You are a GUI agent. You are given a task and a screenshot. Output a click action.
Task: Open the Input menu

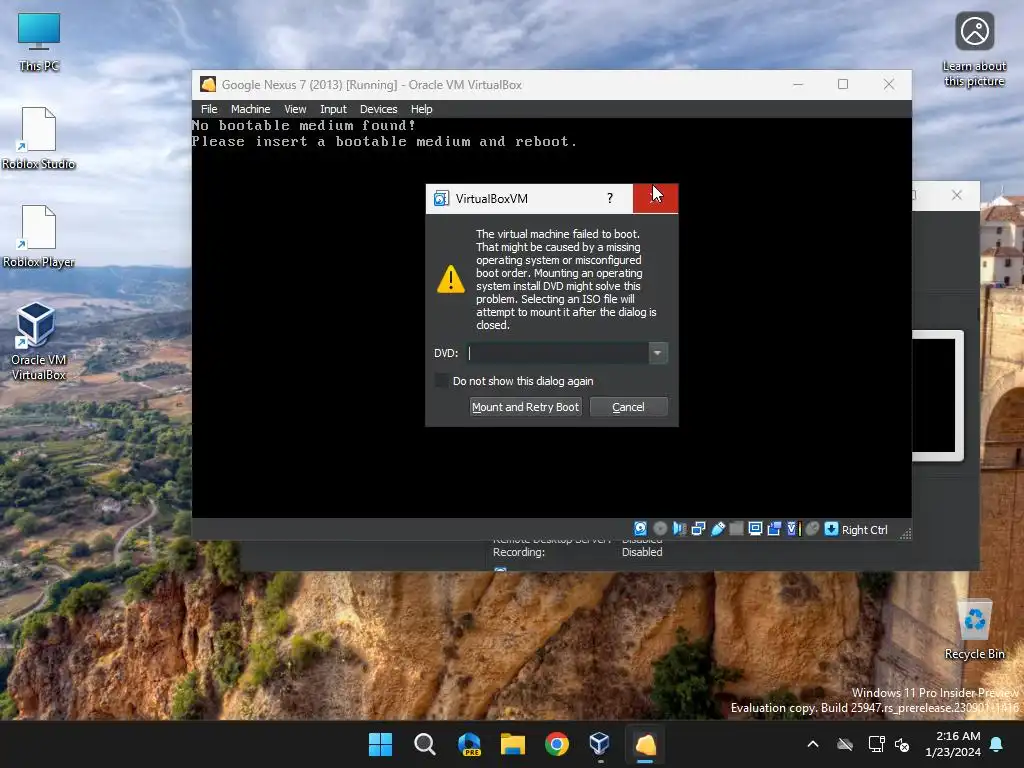pyautogui.click(x=333, y=109)
